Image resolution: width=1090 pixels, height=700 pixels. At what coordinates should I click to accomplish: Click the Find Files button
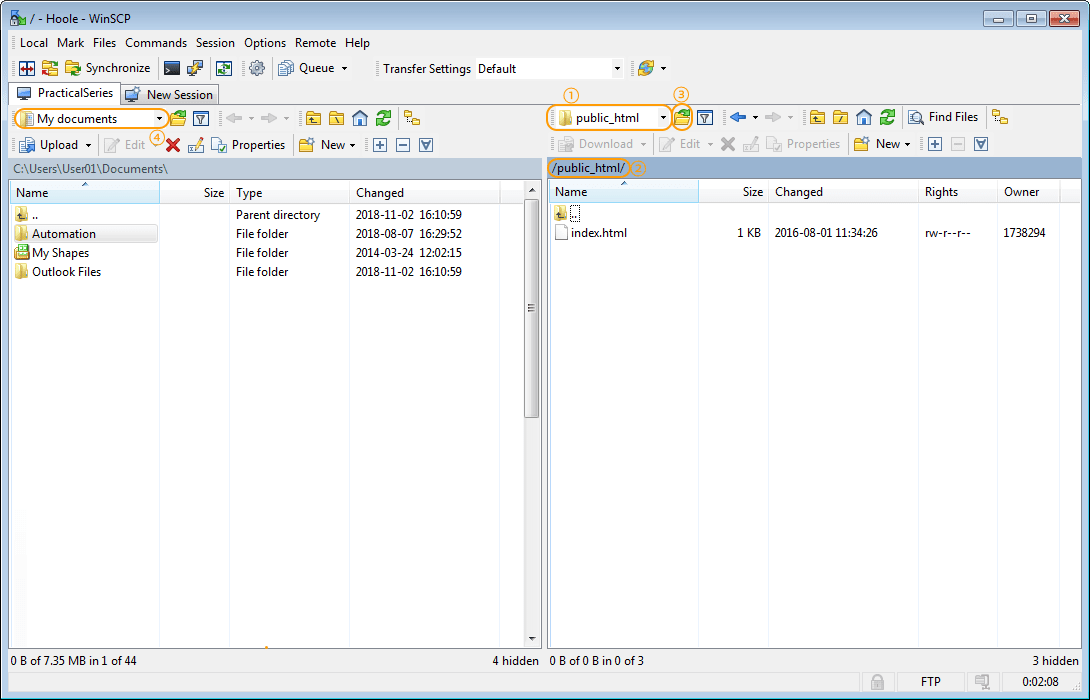point(945,117)
